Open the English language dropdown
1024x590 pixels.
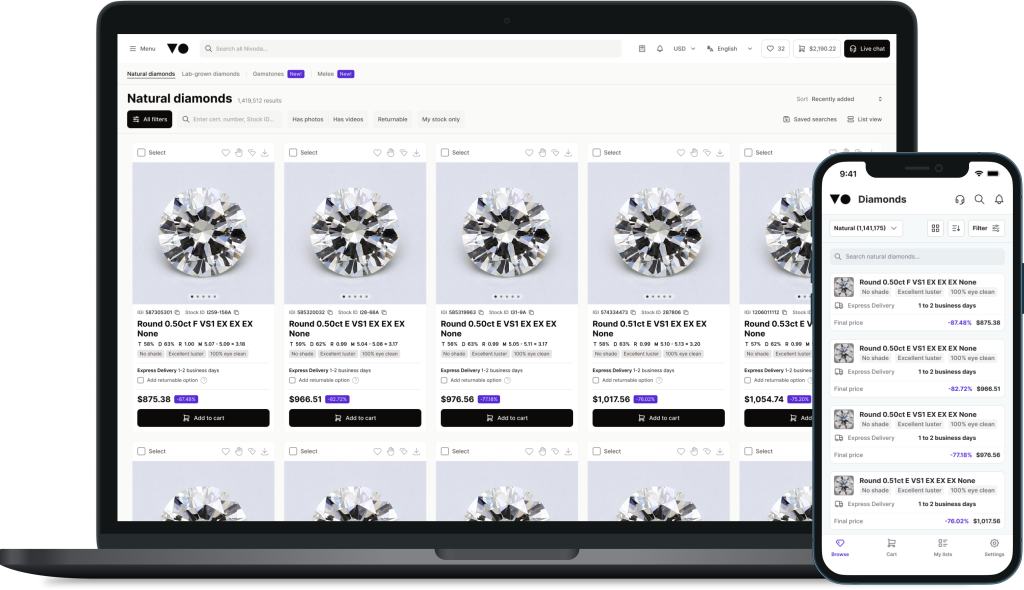(729, 48)
